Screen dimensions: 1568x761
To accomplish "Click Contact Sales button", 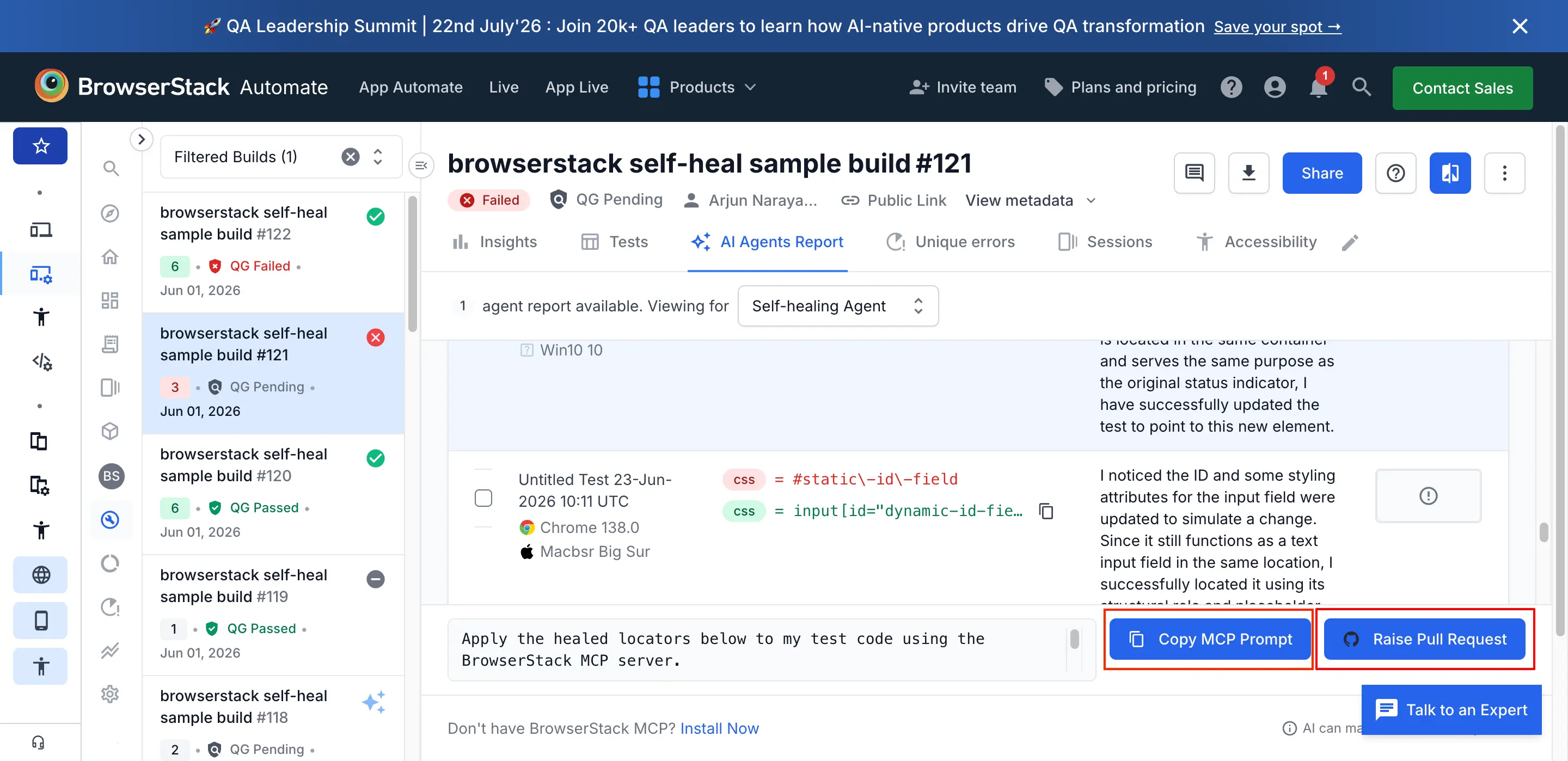I will pos(1462,88).
